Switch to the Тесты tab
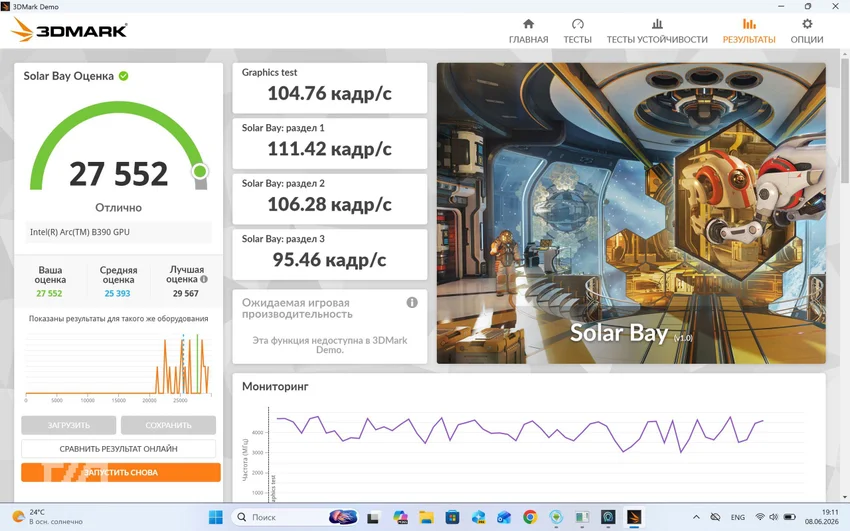The height and width of the screenshot is (531, 850). click(x=577, y=31)
